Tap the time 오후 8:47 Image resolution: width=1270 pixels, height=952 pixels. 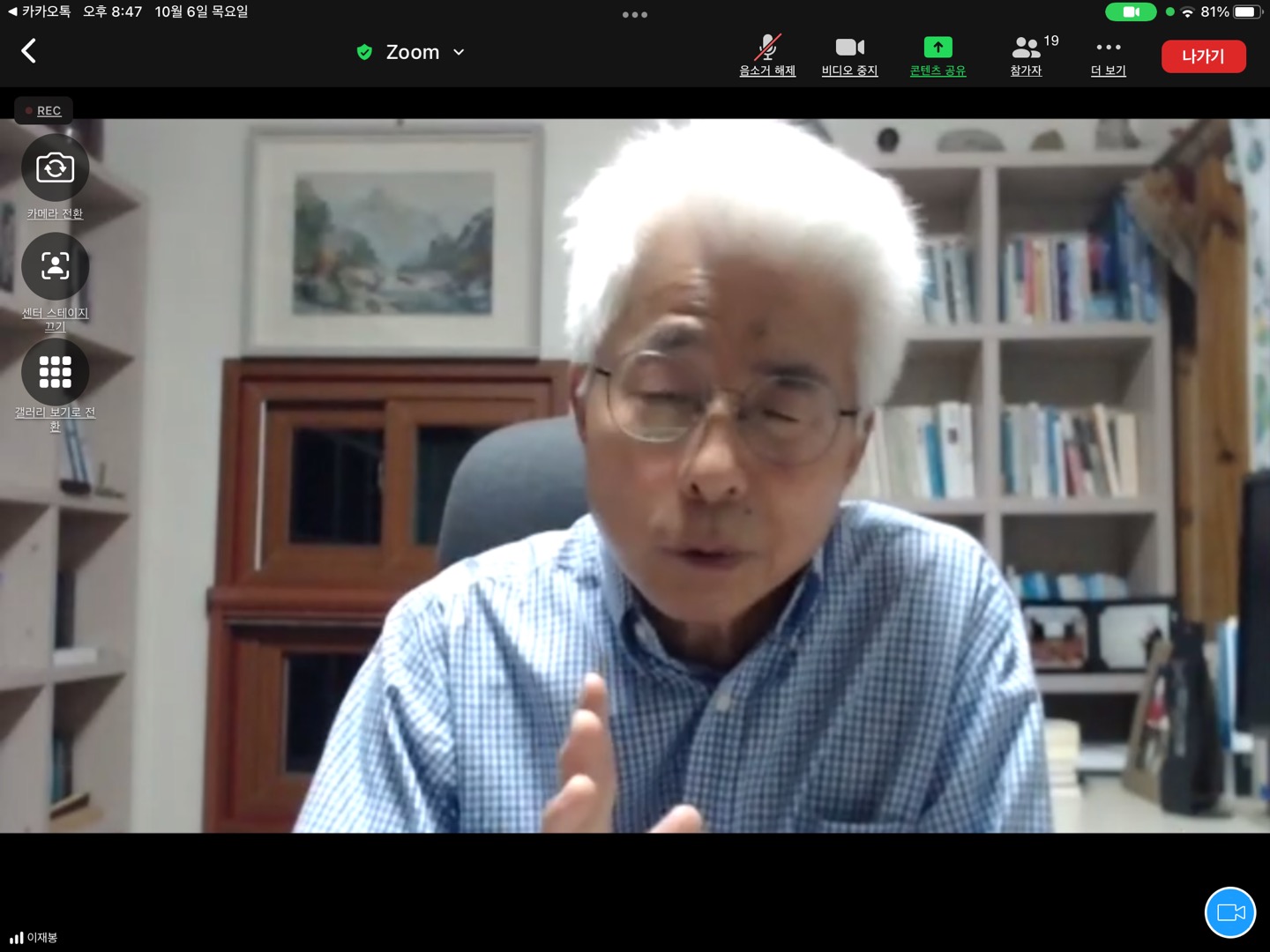pos(112,11)
